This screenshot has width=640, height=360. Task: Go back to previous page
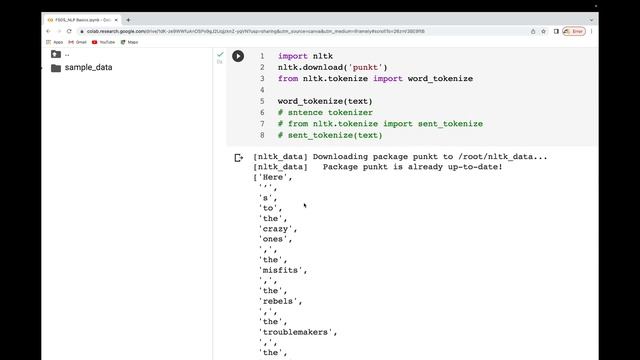click(x=49, y=31)
